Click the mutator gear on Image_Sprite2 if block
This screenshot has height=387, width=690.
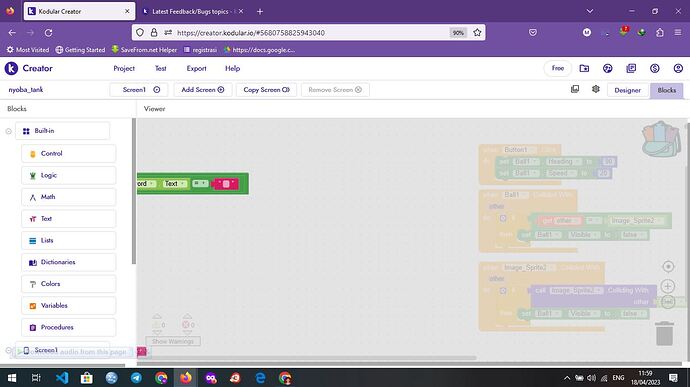click(x=503, y=291)
